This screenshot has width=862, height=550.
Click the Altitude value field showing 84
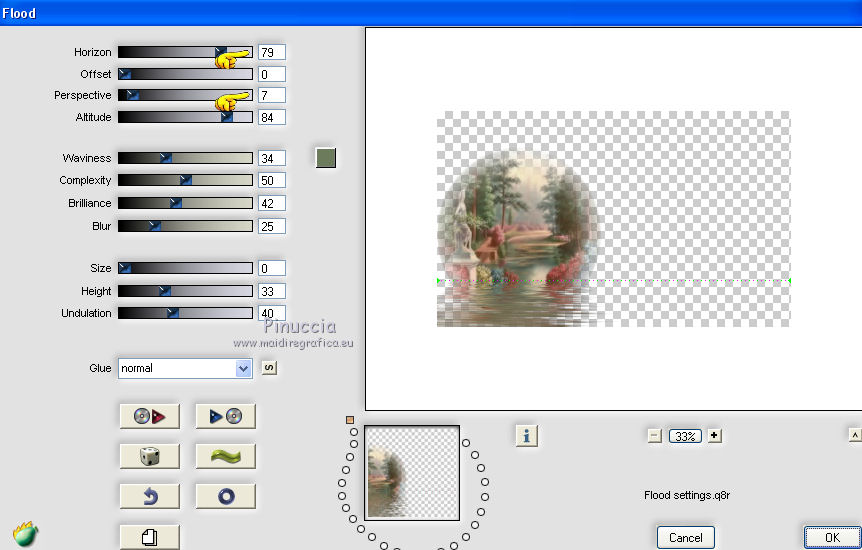(x=272, y=117)
